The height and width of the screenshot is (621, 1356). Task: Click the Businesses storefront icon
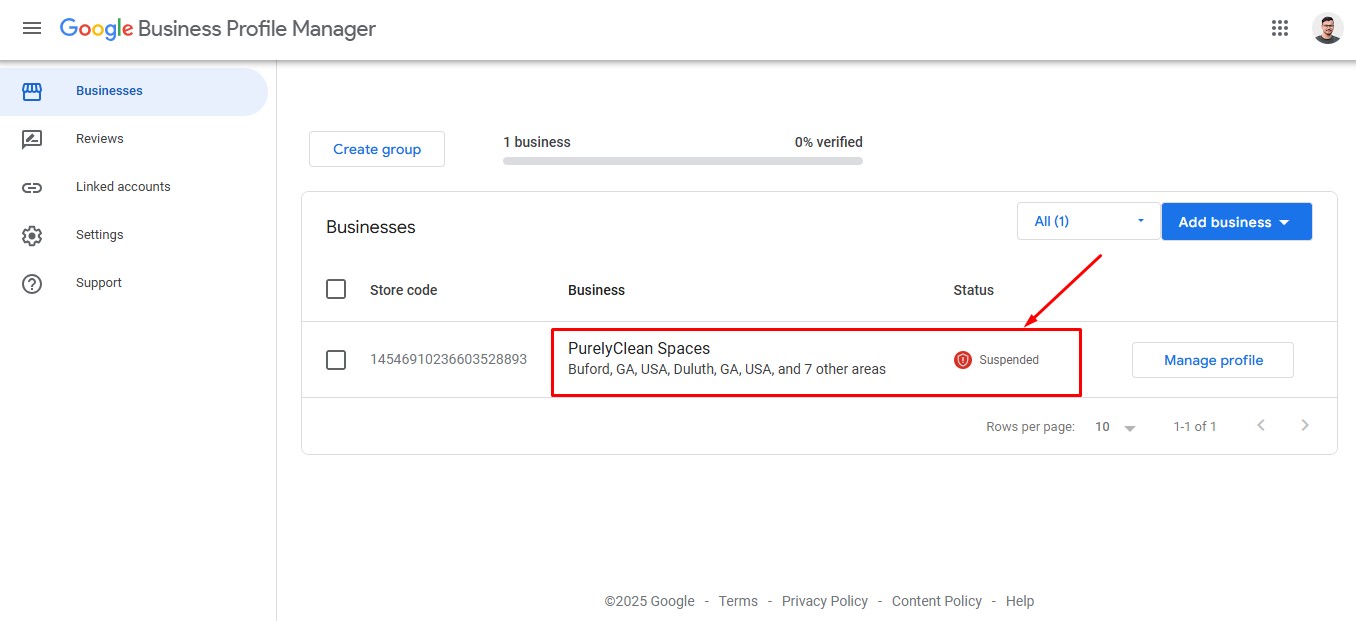click(32, 91)
